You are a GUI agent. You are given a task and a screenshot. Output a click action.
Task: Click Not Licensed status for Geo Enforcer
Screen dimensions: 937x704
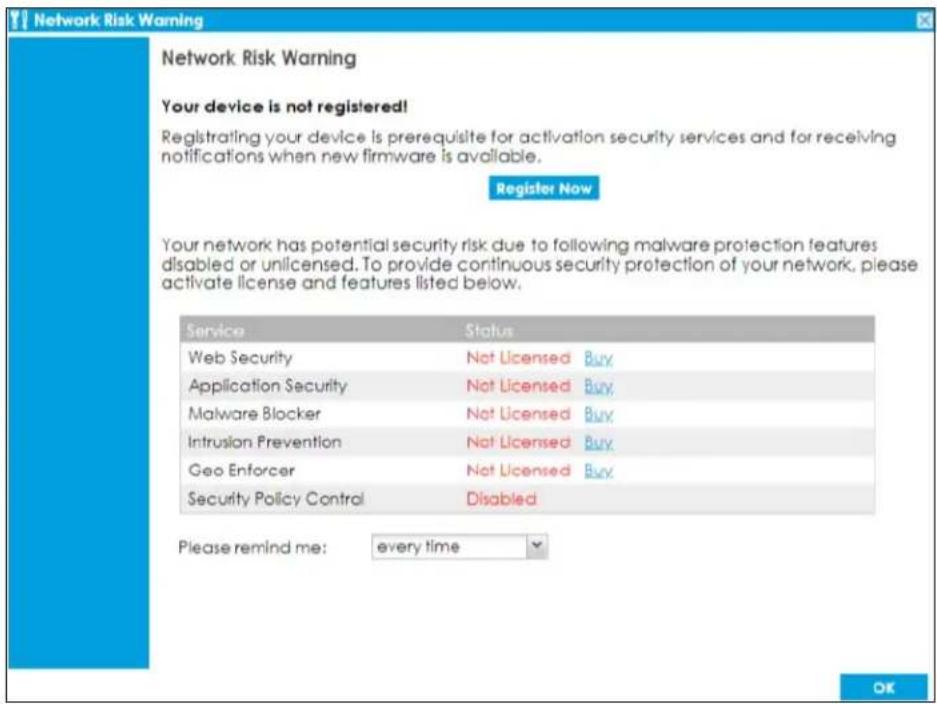(x=518, y=470)
